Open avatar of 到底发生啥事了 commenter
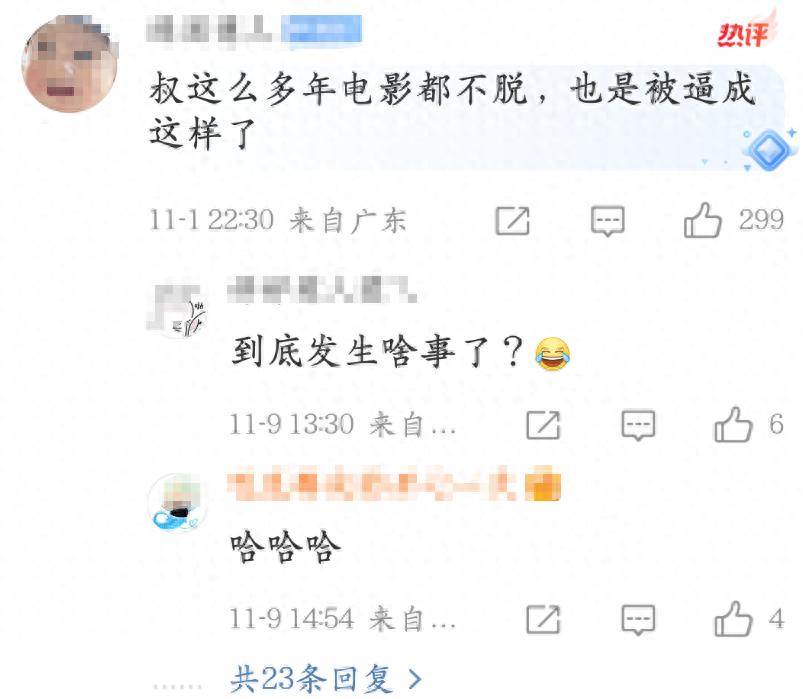Viewport: 803px width, 699px height. (x=177, y=308)
